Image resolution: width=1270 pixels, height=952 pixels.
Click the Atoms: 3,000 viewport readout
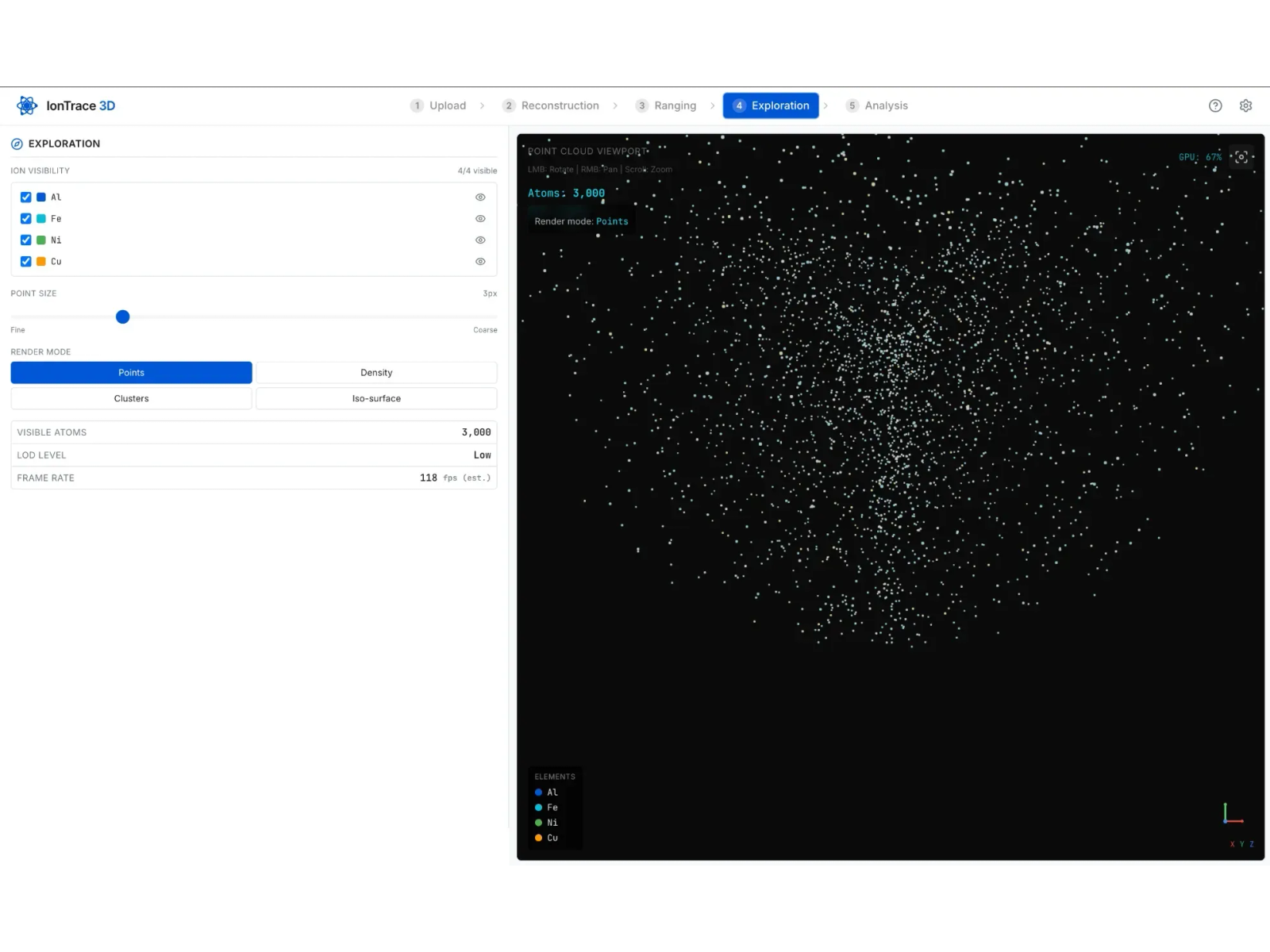tap(566, 193)
